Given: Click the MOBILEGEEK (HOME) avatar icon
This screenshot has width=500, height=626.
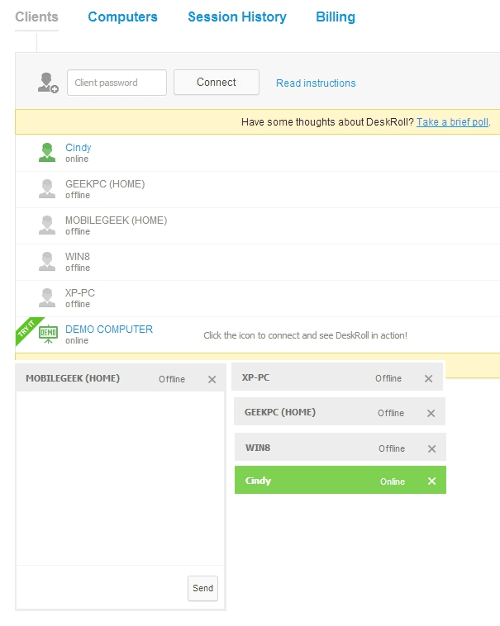Looking at the screenshot, I should pos(47,225).
